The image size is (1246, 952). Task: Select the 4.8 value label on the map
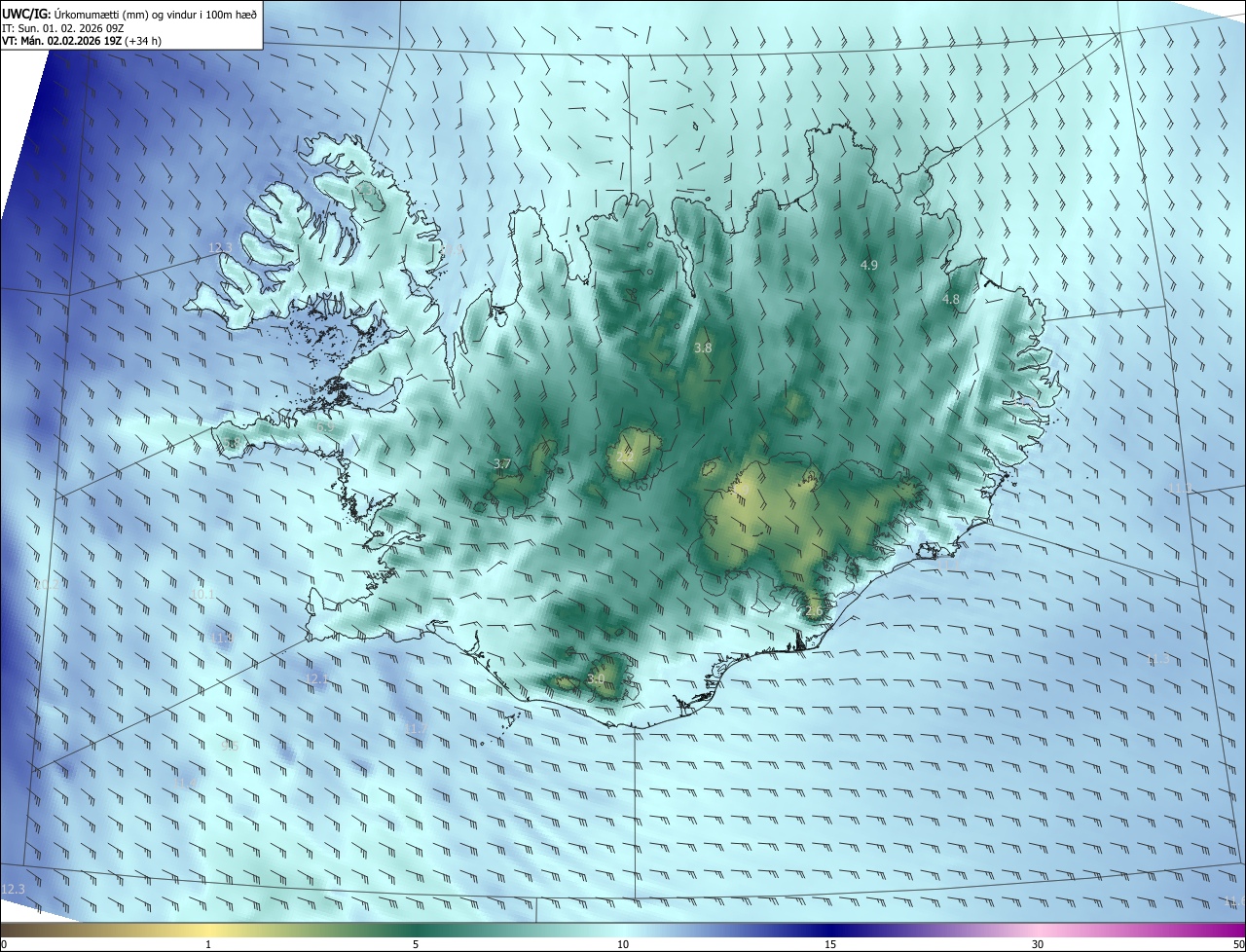pyautogui.click(x=952, y=300)
